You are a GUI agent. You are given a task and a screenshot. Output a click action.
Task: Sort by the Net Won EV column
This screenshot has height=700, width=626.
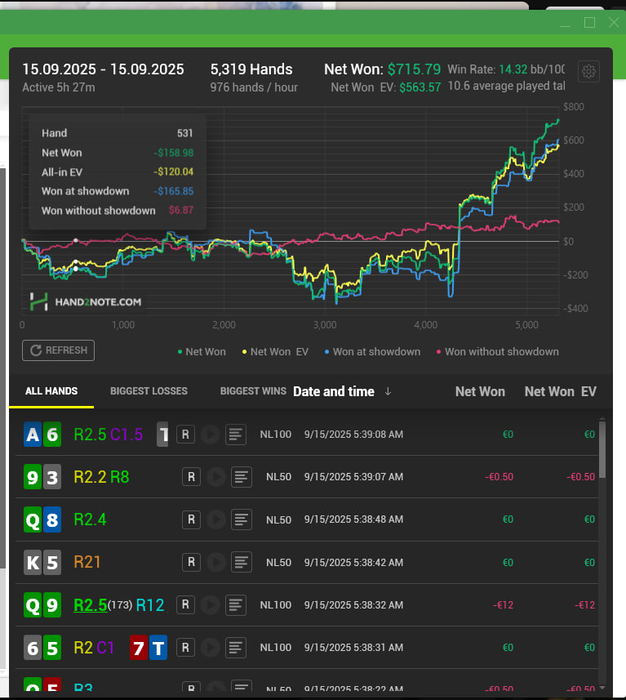560,392
